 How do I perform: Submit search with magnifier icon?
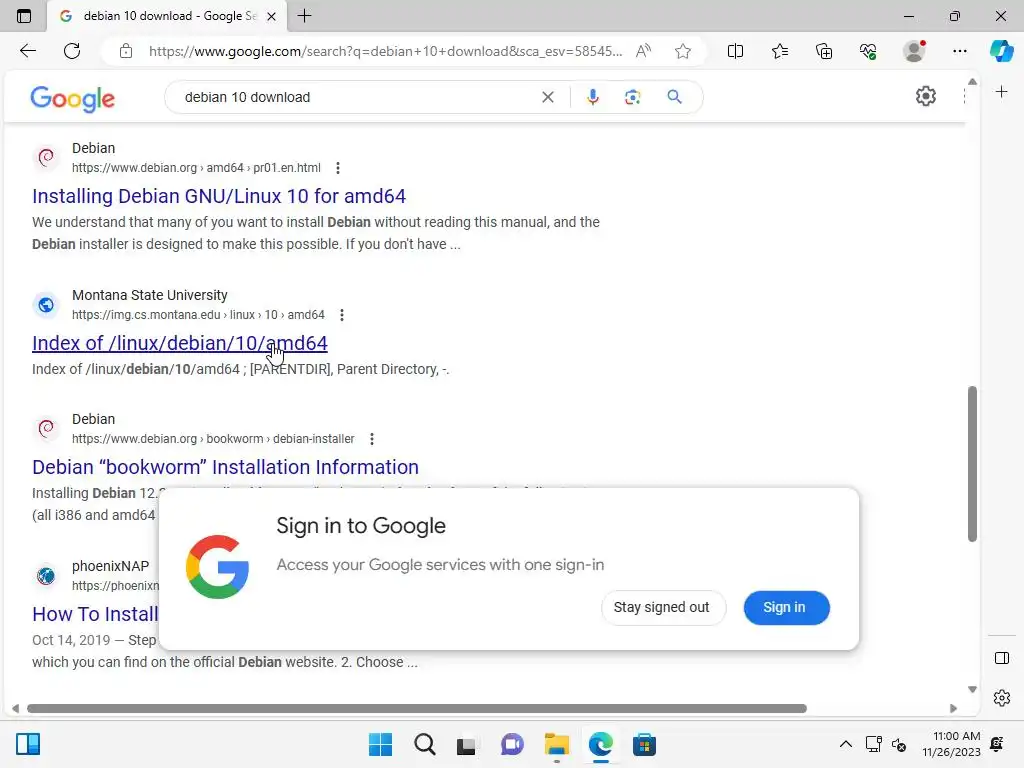675,97
